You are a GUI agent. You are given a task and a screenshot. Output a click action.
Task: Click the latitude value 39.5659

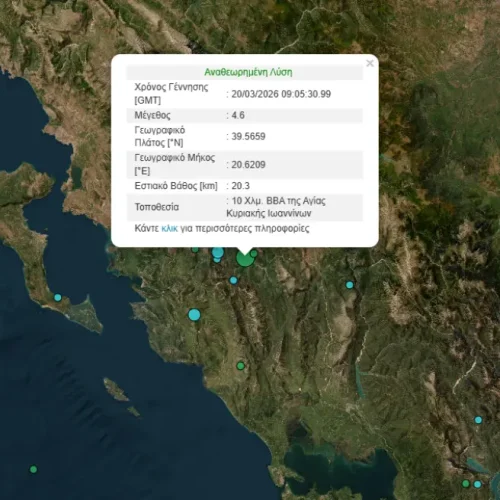[248, 136]
